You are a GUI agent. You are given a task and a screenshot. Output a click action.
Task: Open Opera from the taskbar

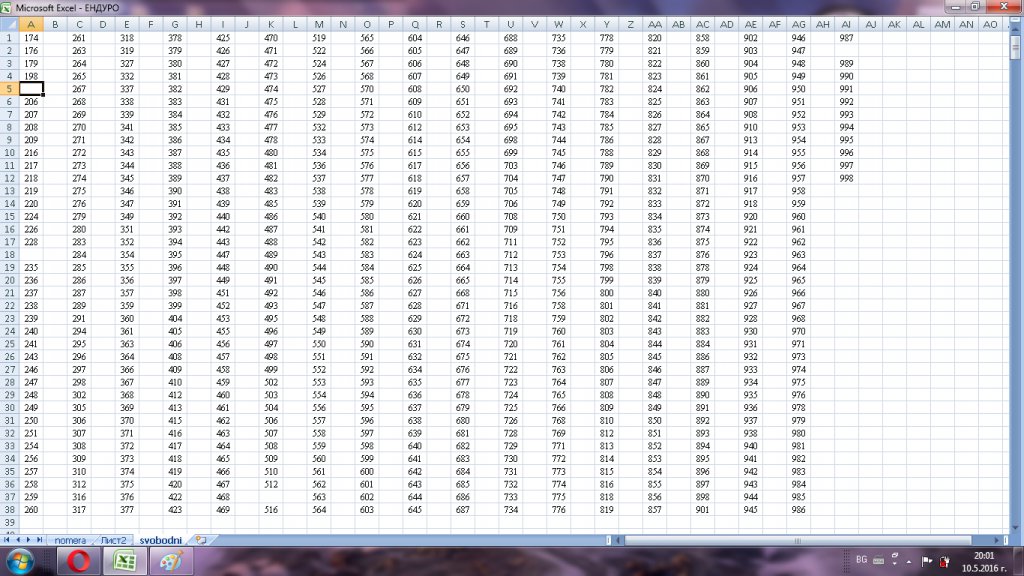tap(78, 562)
